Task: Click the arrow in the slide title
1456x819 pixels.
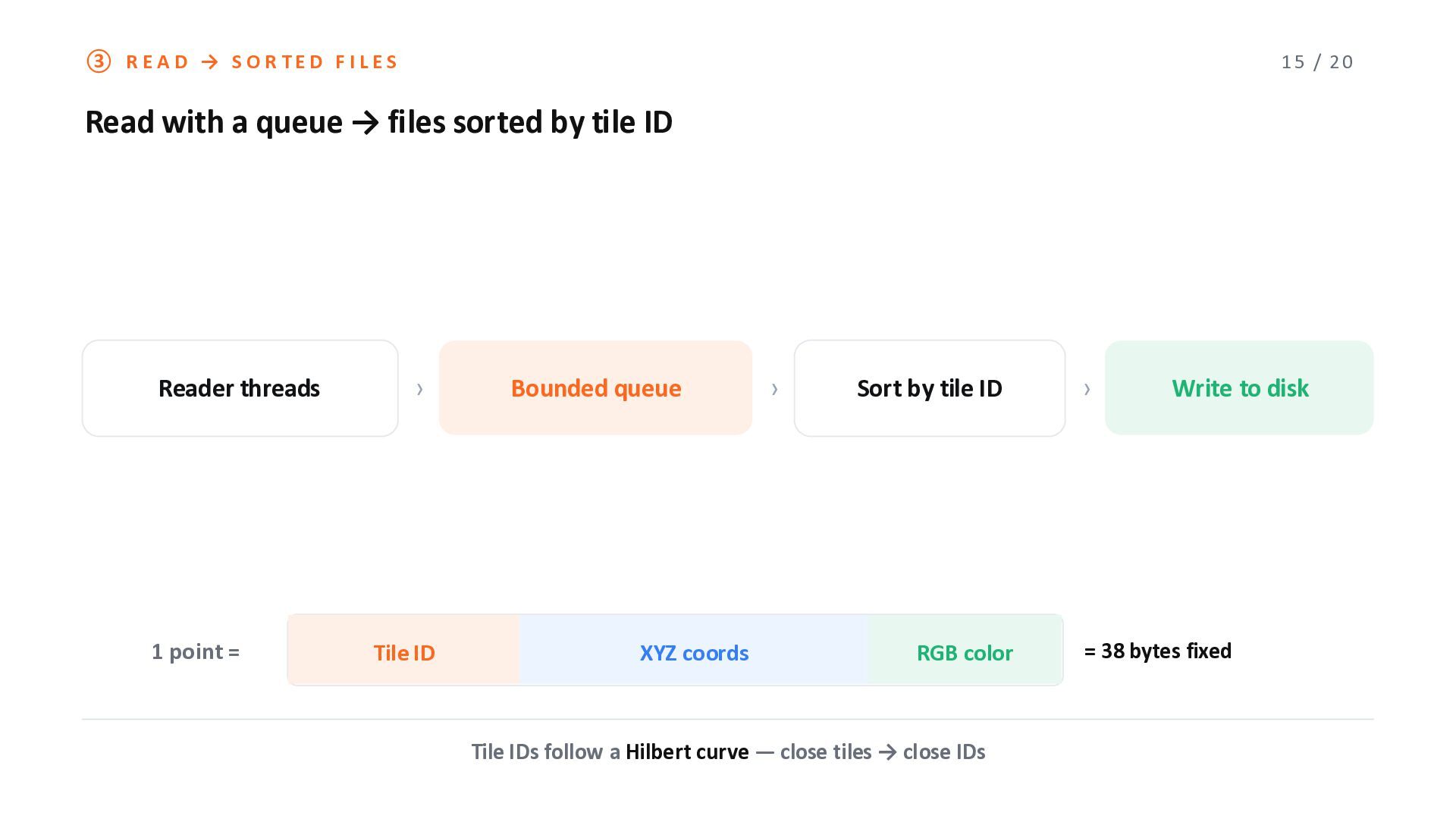Action: click(x=366, y=123)
